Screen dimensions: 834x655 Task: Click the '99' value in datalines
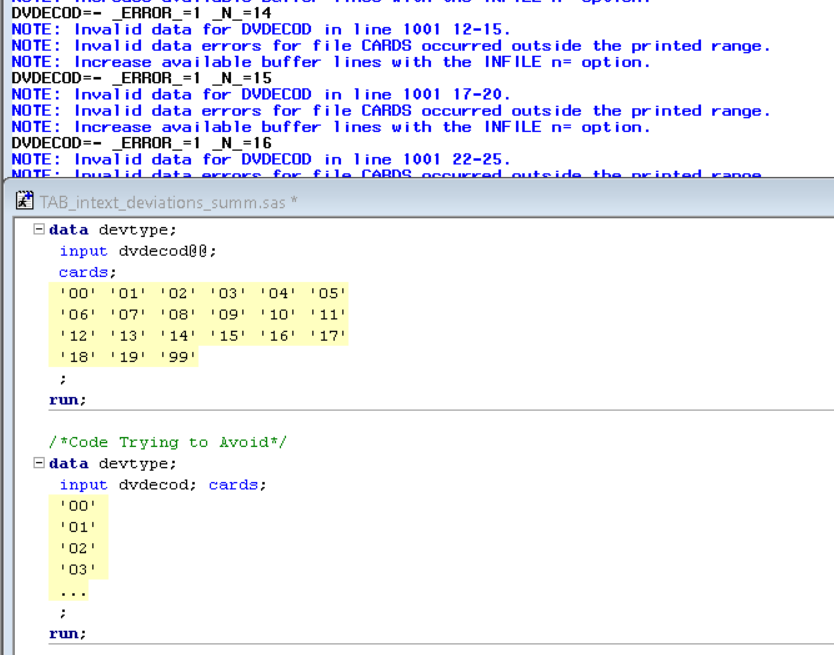point(178,357)
